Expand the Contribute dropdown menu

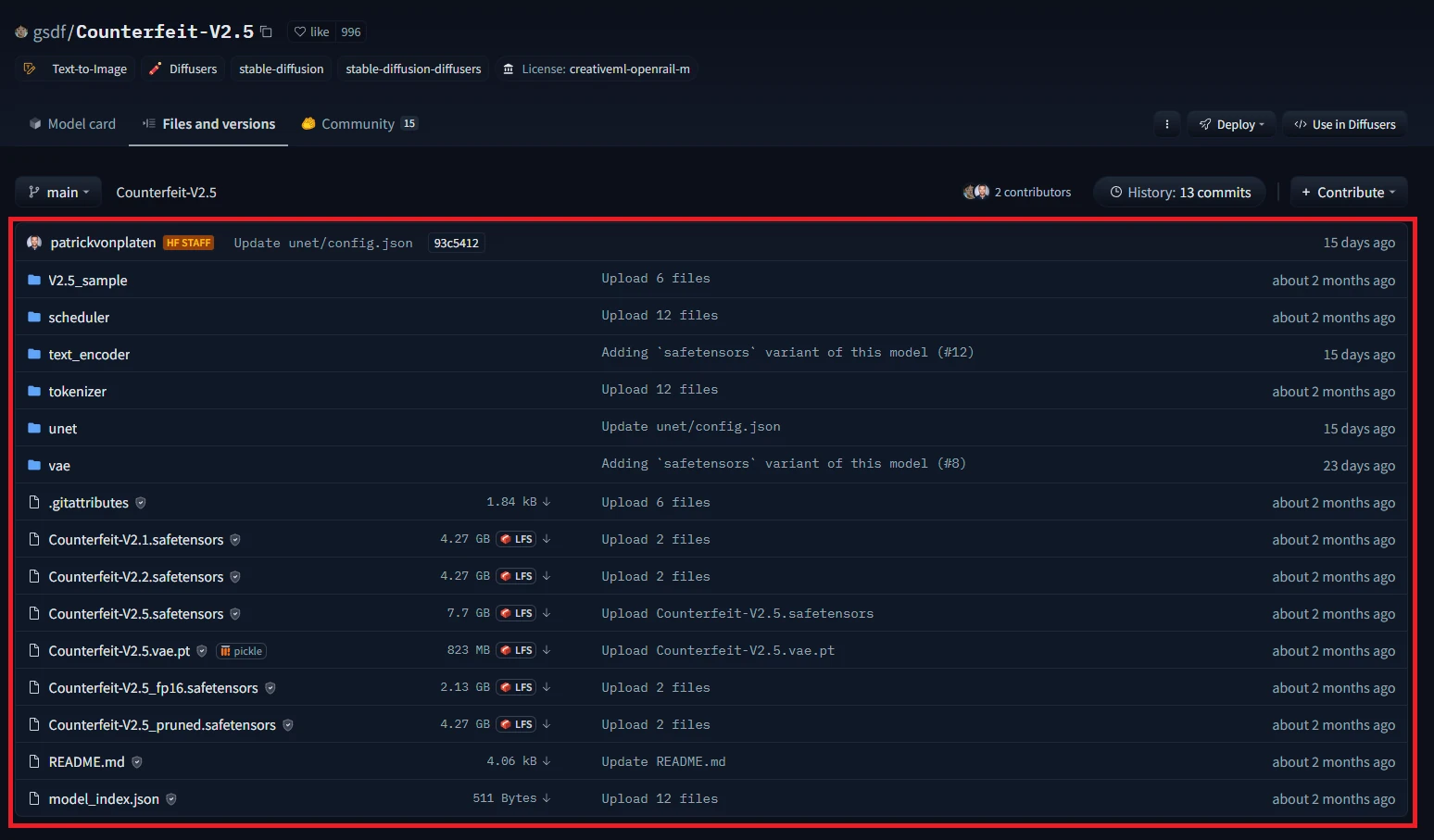[1348, 193]
